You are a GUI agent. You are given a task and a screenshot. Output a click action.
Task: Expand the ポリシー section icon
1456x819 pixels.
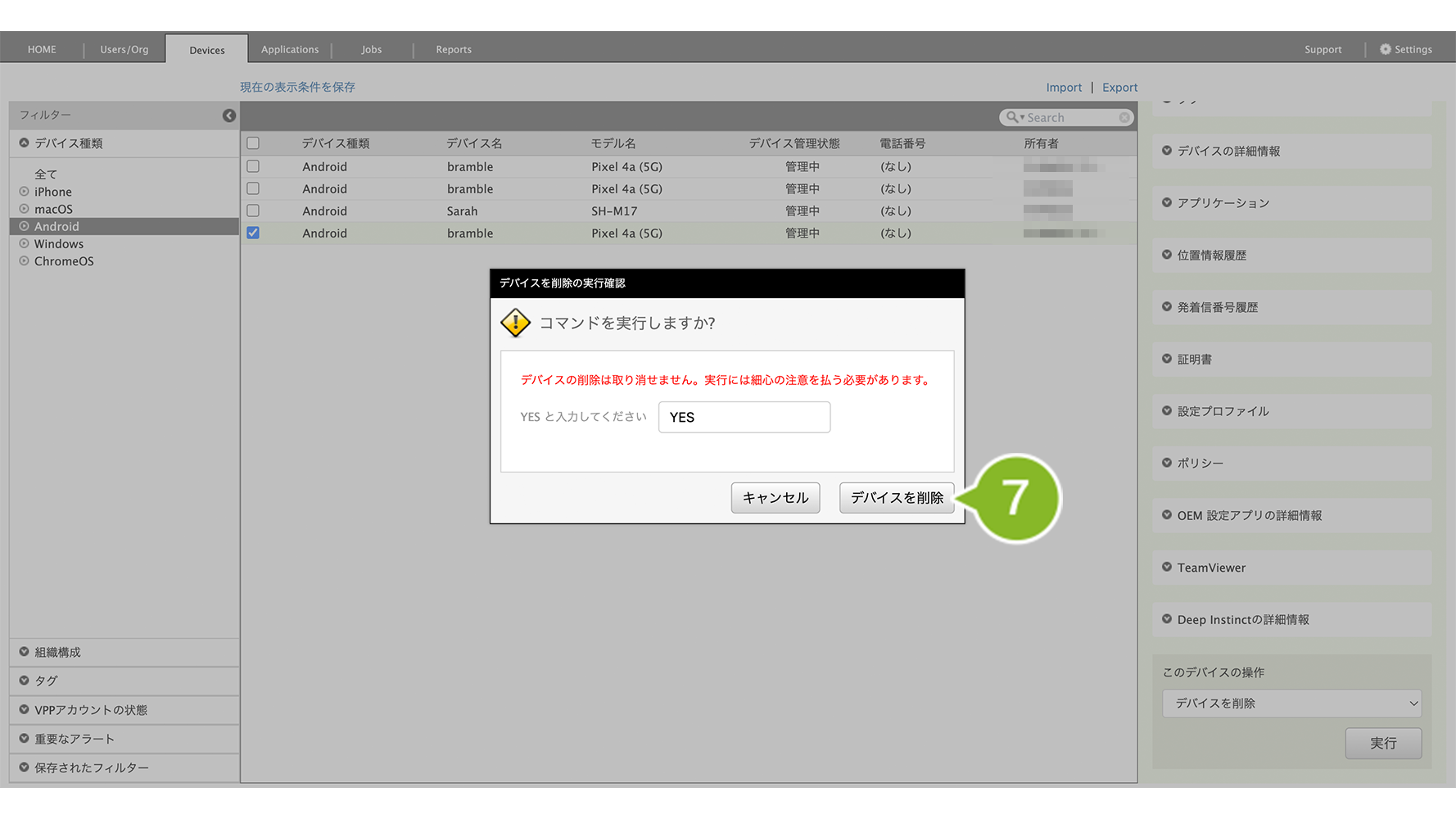[x=1167, y=463]
